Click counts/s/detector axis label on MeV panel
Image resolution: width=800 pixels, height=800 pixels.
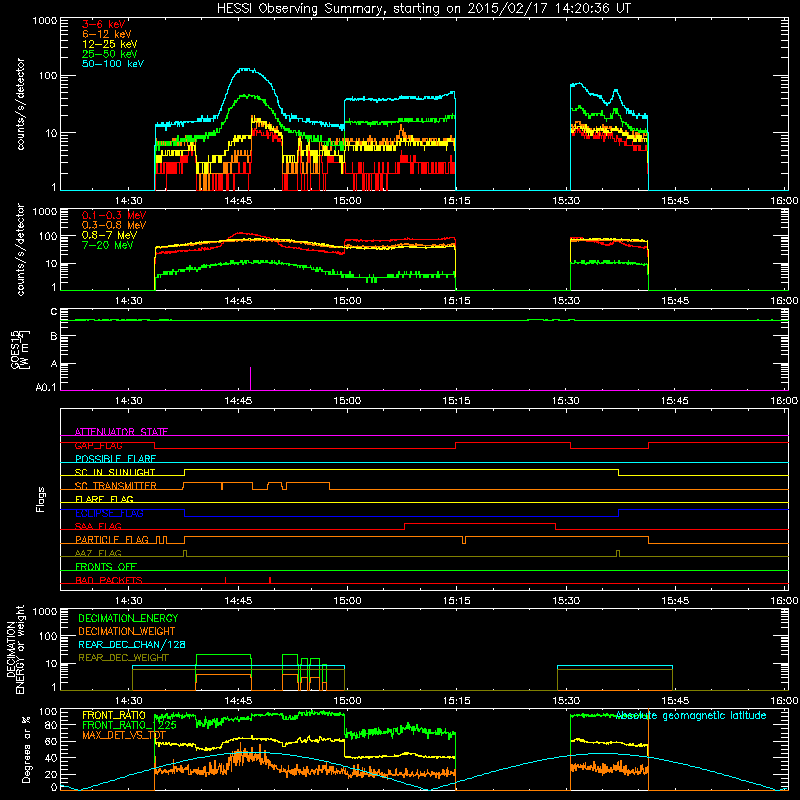tap(20, 250)
